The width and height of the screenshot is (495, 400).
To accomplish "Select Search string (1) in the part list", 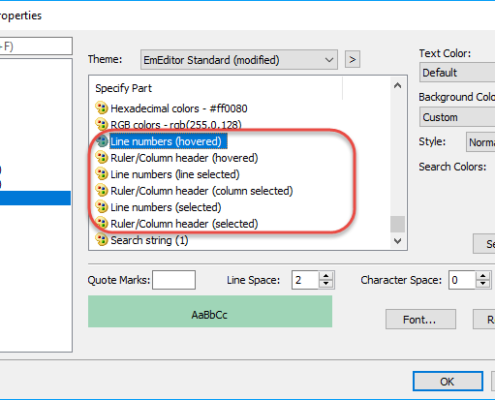I will point(149,240).
